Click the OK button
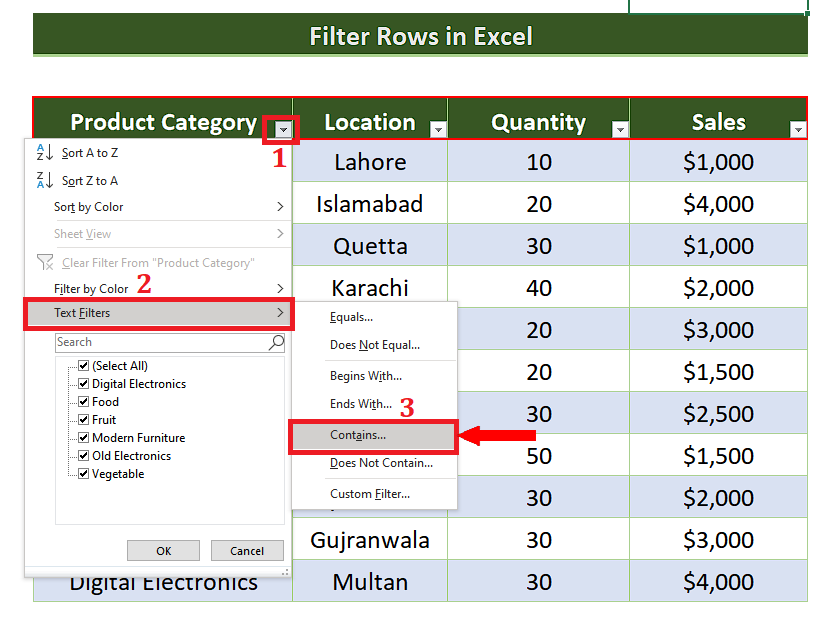832x622 pixels. point(163,550)
